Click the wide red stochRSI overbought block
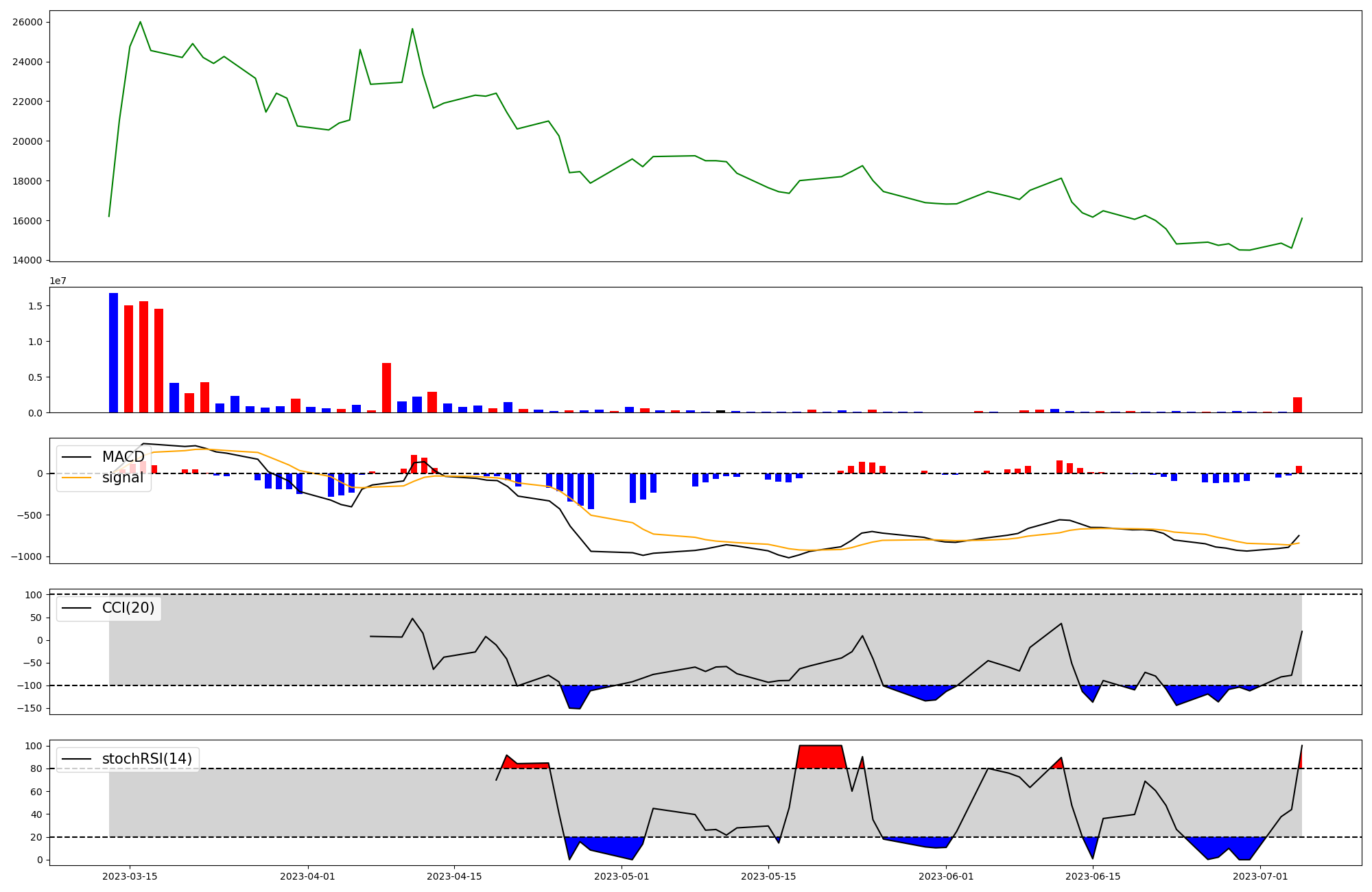This screenshot has height=892, width=1372. click(820, 756)
